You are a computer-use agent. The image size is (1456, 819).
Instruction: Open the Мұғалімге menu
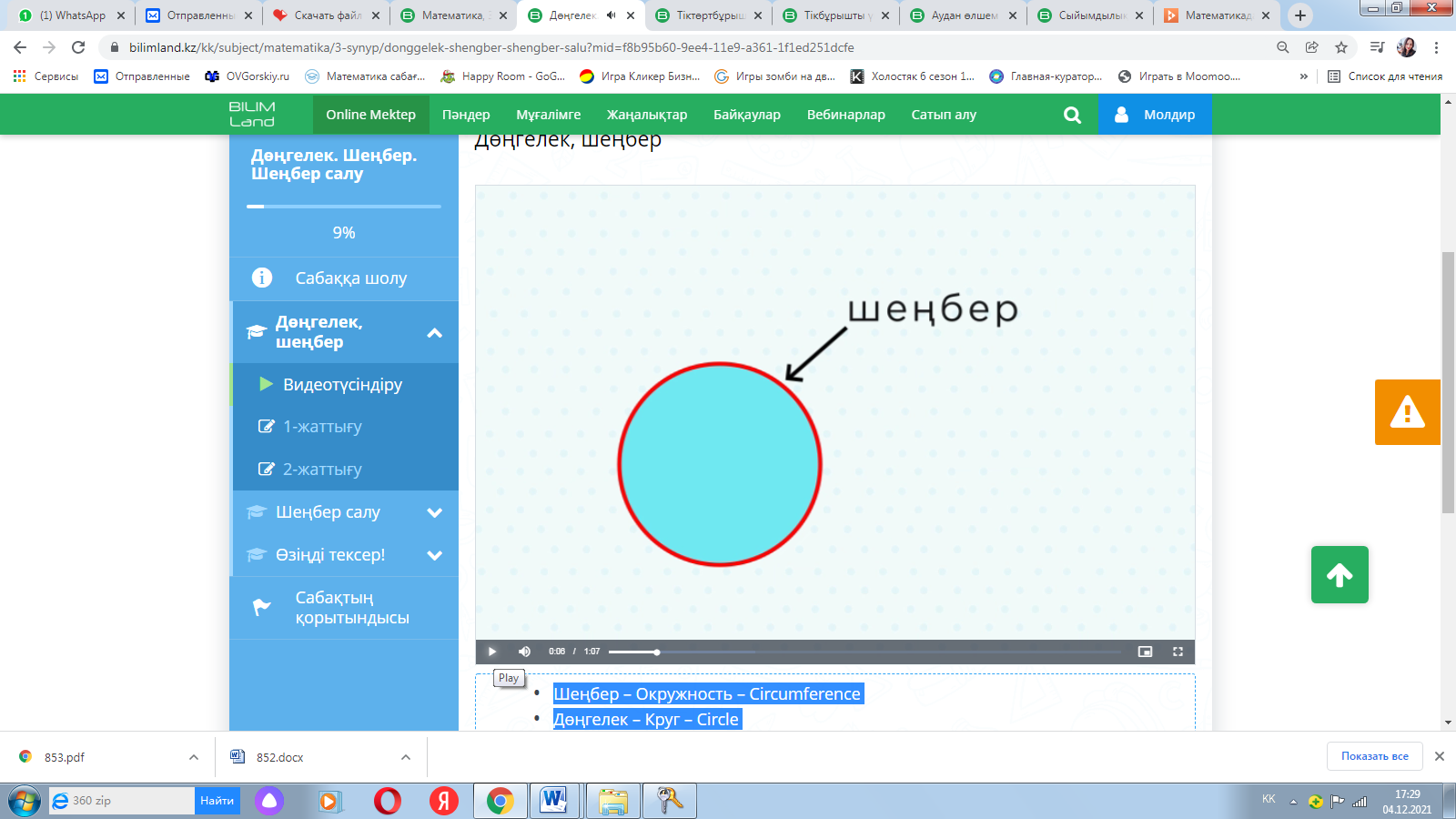tap(549, 115)
